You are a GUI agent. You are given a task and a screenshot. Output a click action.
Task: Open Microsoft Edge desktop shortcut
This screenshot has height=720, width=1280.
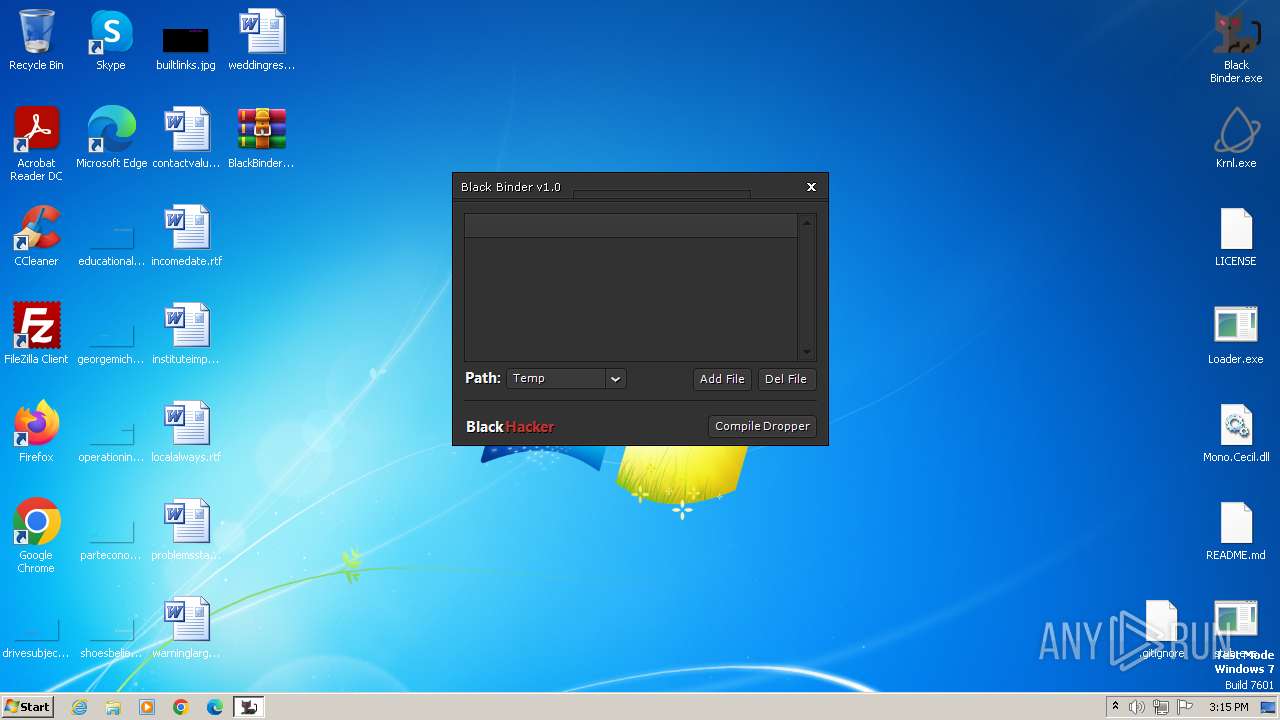[x=111, y=138]
